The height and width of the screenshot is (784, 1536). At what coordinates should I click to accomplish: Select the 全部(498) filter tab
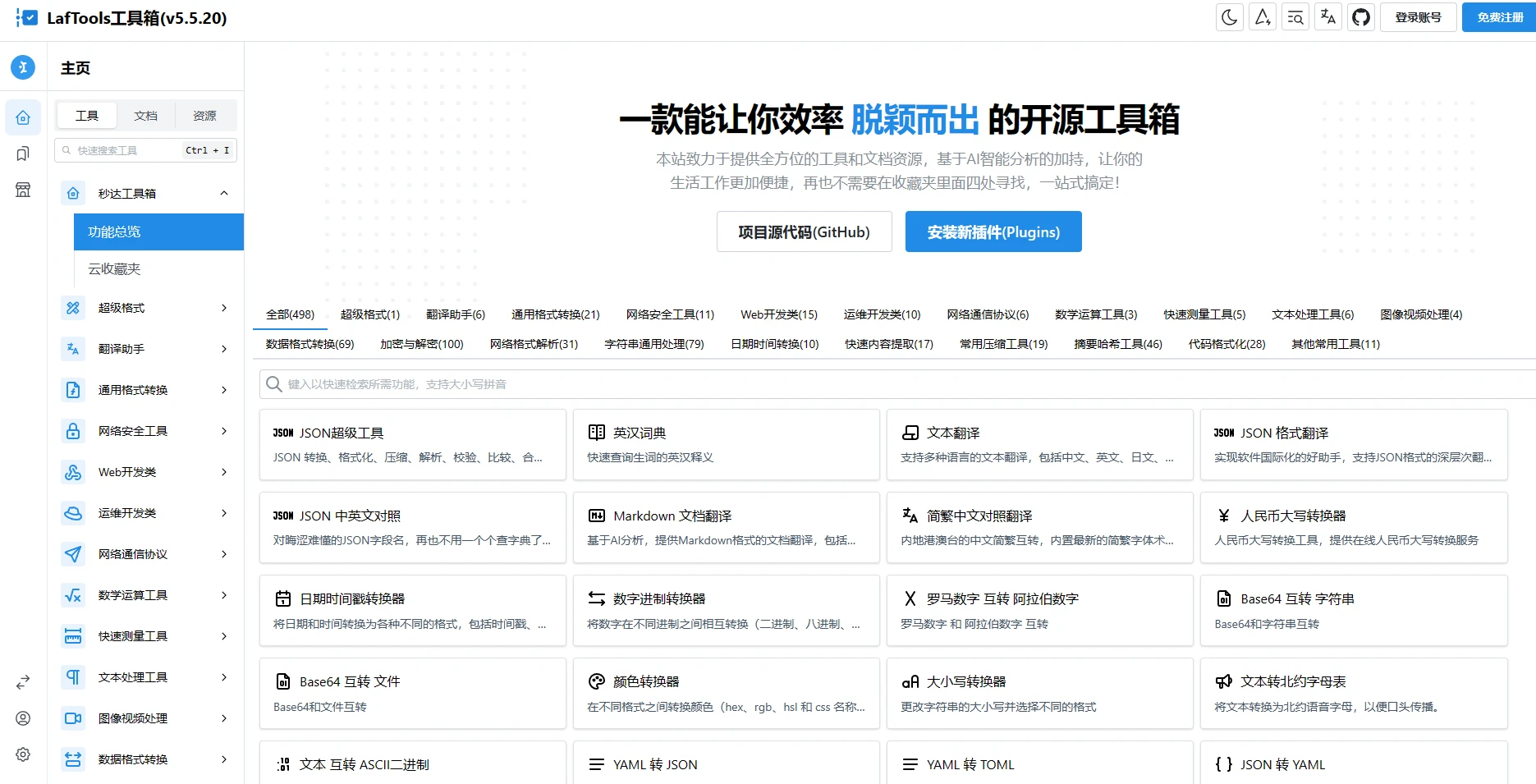tap(290, 314)
